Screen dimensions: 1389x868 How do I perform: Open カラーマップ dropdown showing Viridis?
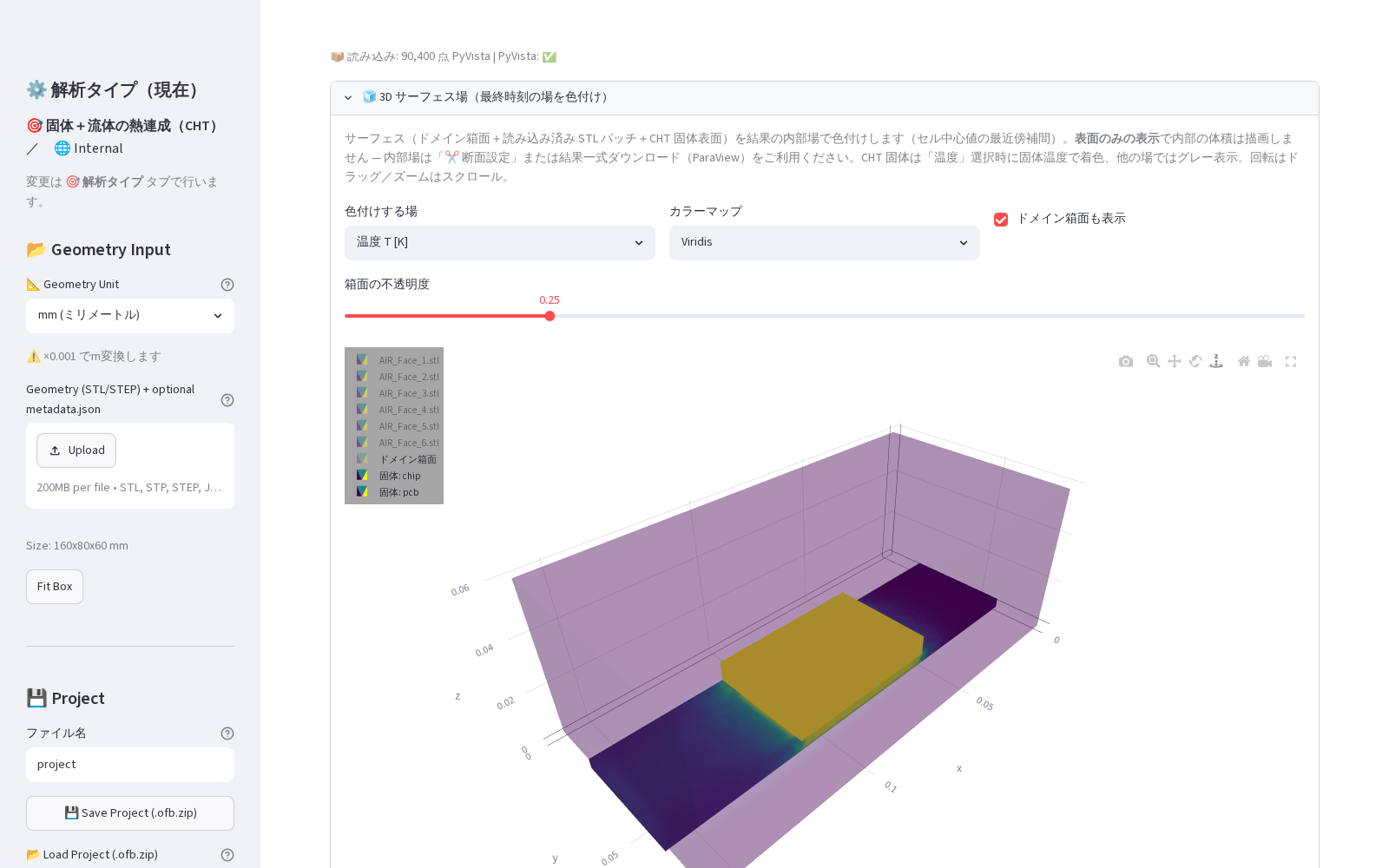825,243
